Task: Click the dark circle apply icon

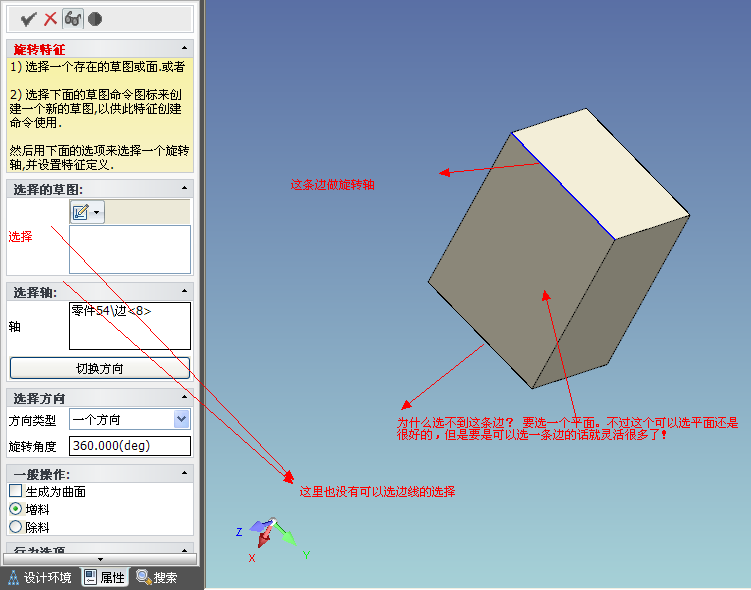Action: pos(95,18)
